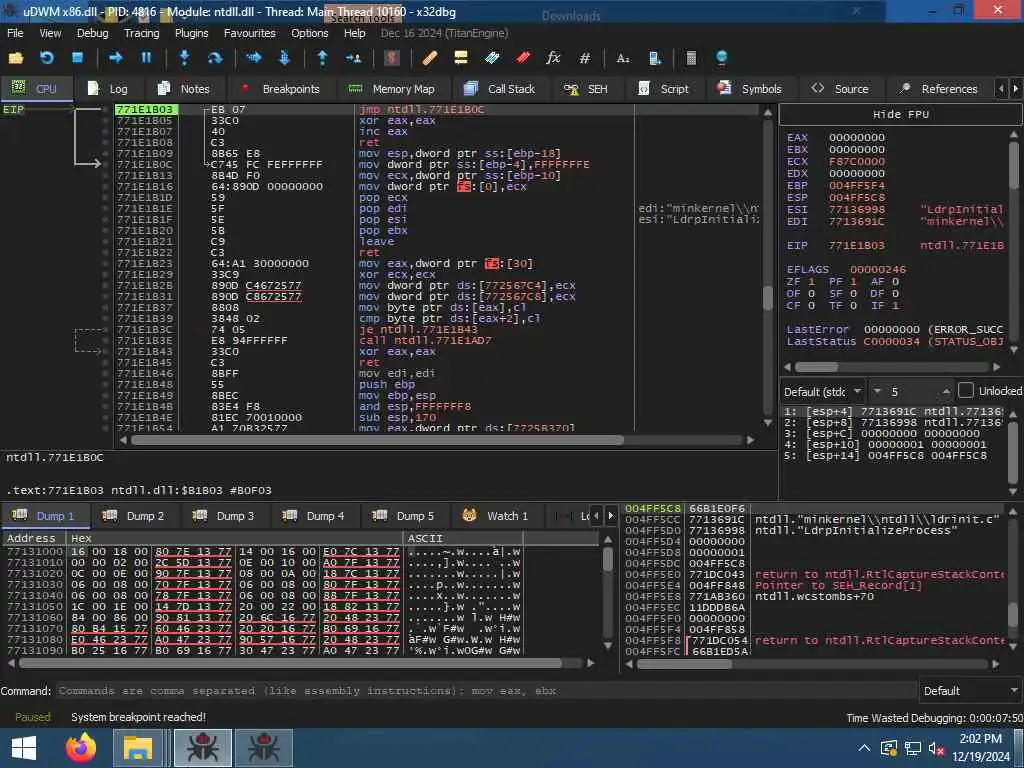The image size is (1024, 768).
Task: Step over with the curved arrow icon
Action: (x=215, y=58)
